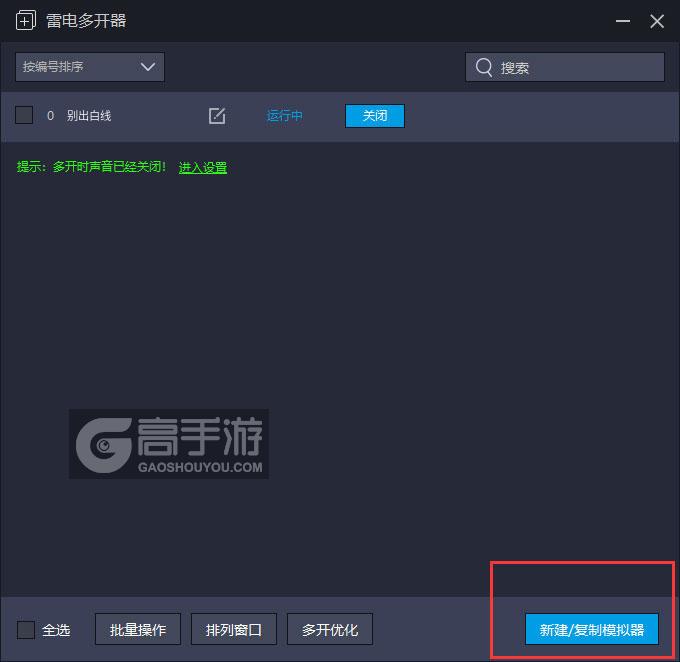The width and height of the screenshot is (680, 662).
Task: Click the index number 0 of the row
Action: [x=50, y=116]
